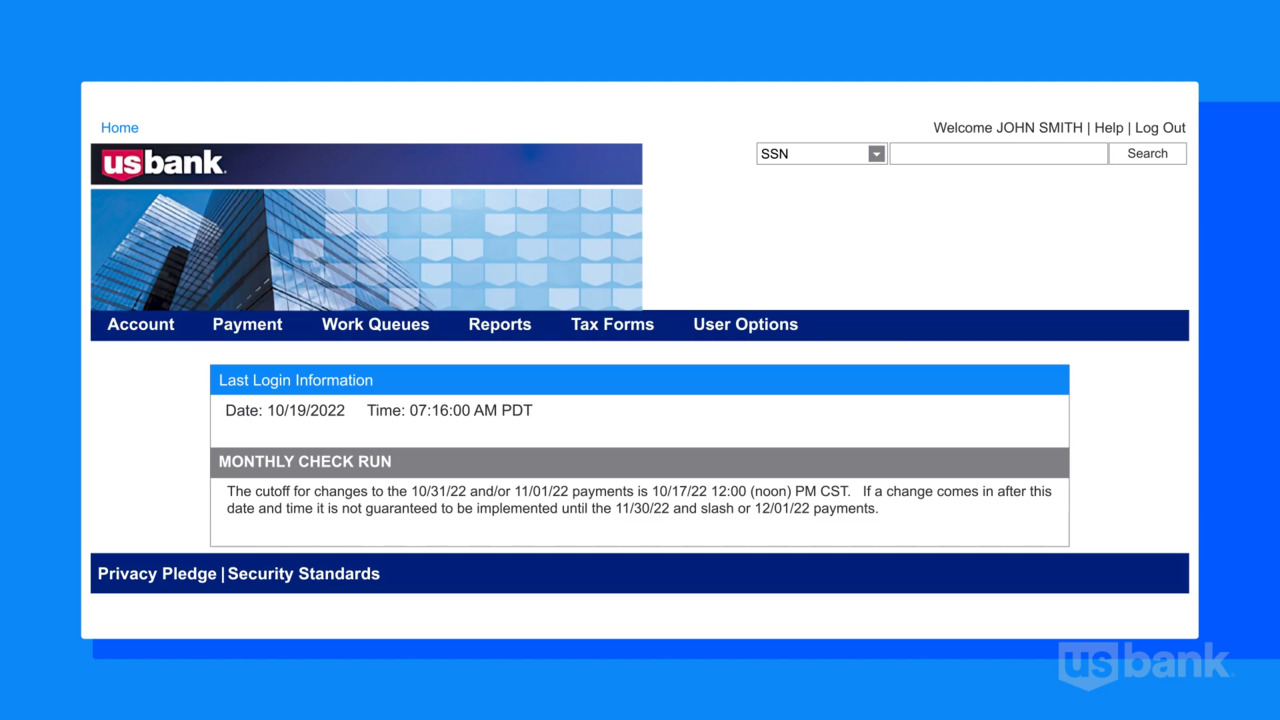The width and height of the screenshot is (1280, 720).
Task: Go to the Home link
Action: 120,128
